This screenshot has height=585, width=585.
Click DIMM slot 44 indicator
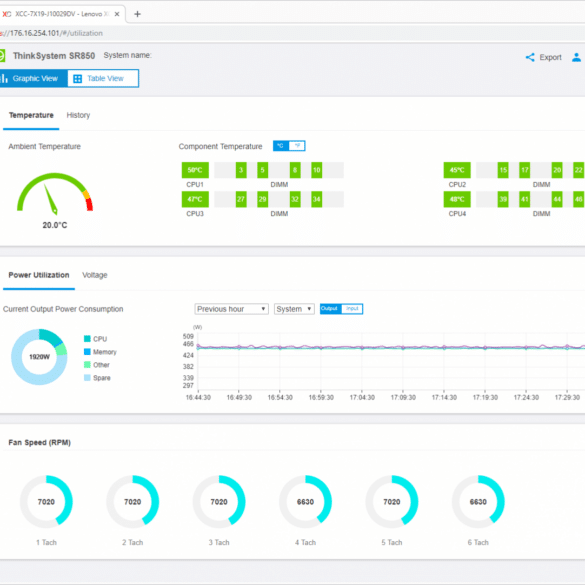(557, 199)
